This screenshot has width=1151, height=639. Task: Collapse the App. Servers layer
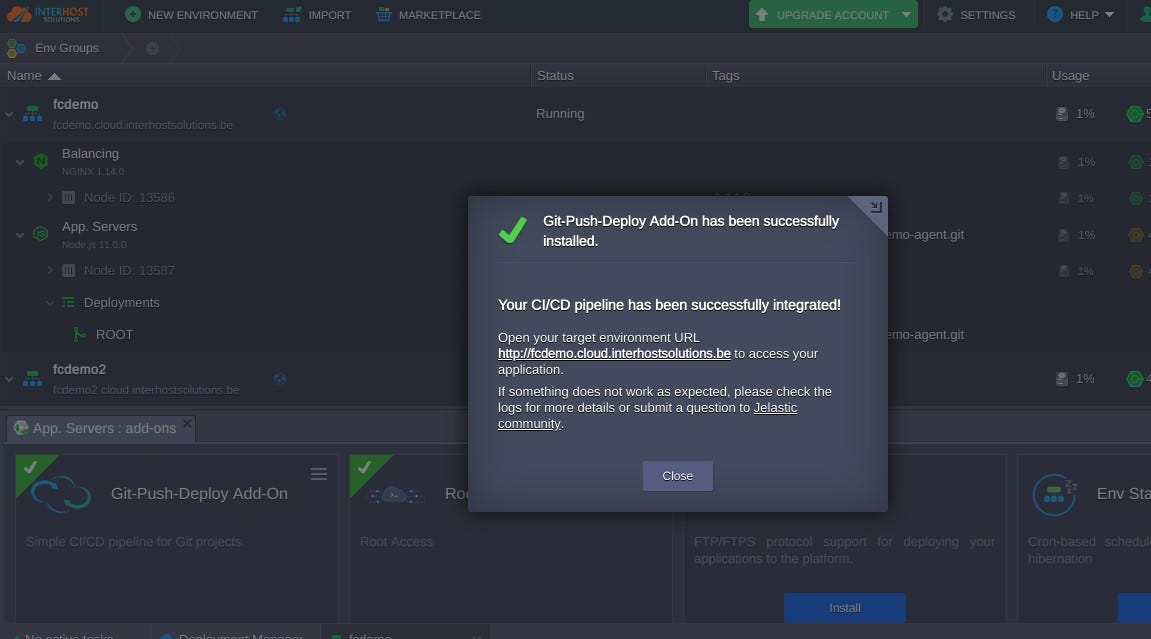point(20,235)
